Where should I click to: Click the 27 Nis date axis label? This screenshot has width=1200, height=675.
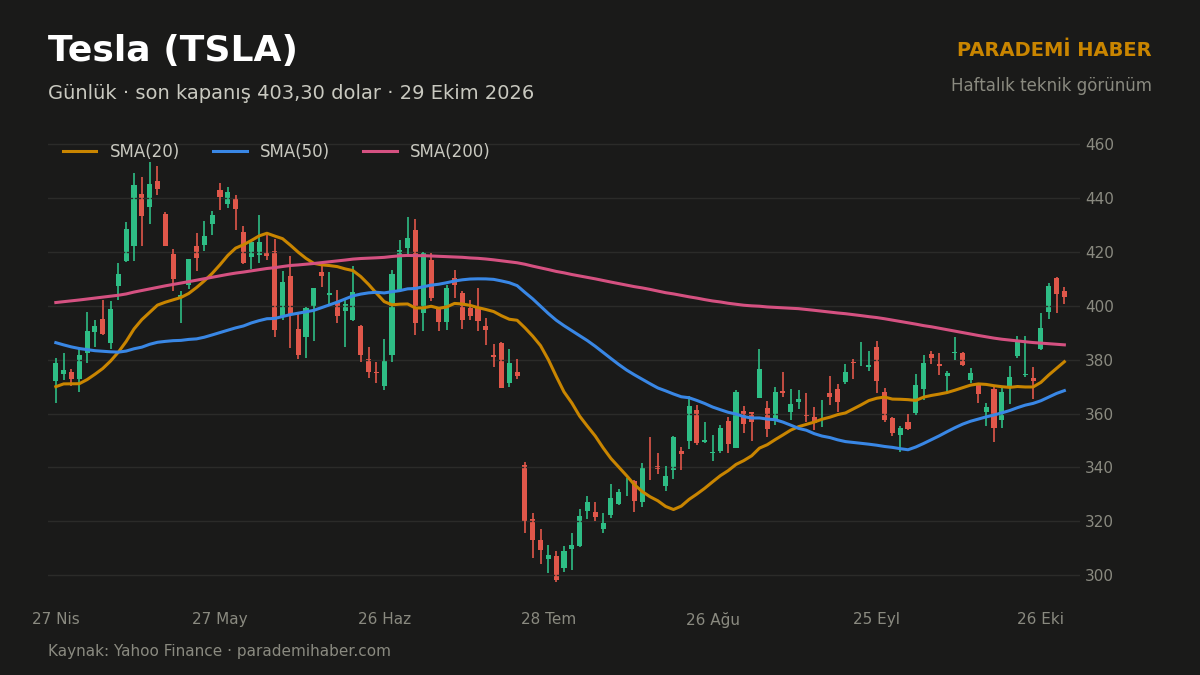[x=56, y=619]
